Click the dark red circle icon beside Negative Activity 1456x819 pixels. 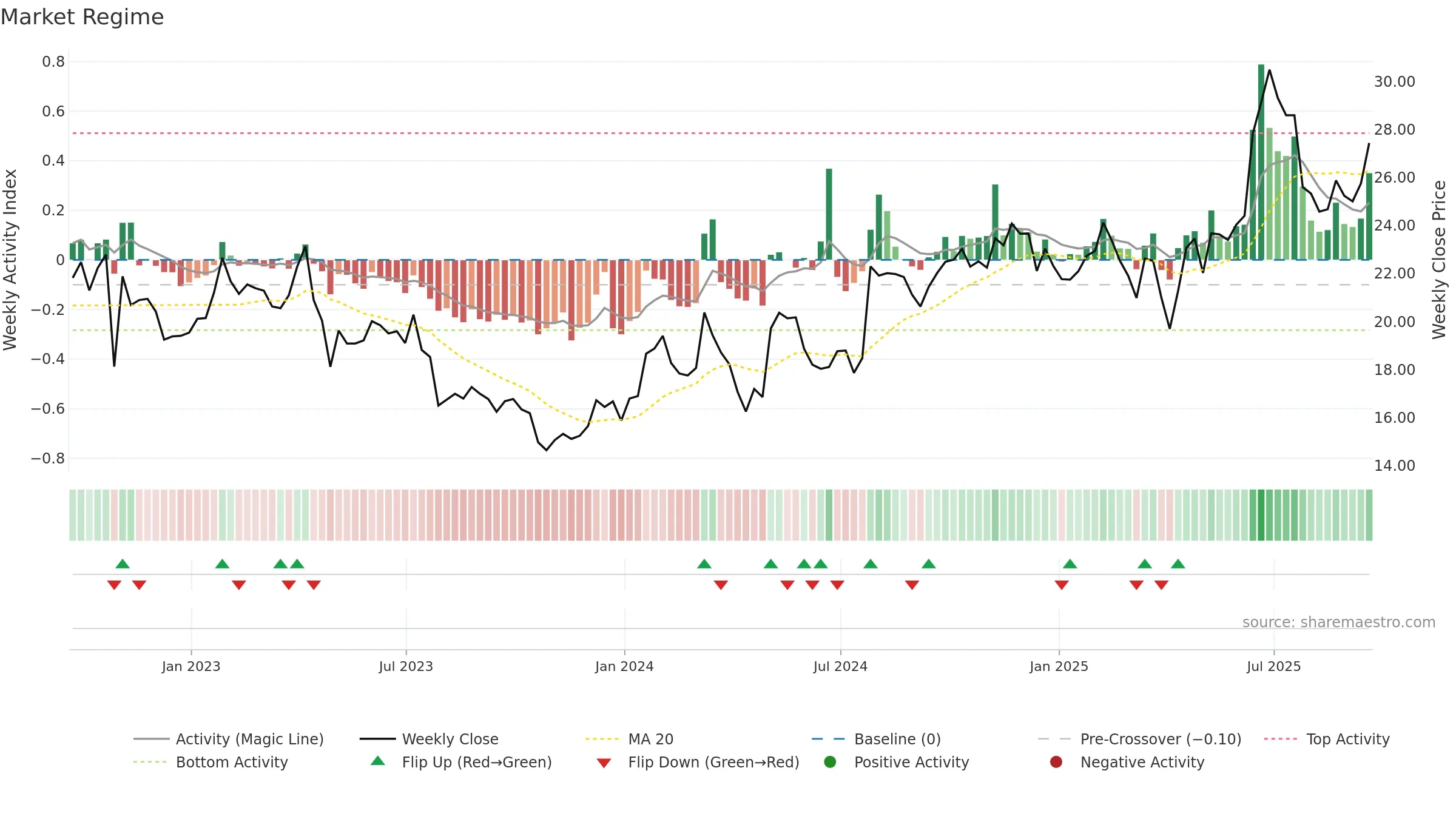tap(1056, 762)
